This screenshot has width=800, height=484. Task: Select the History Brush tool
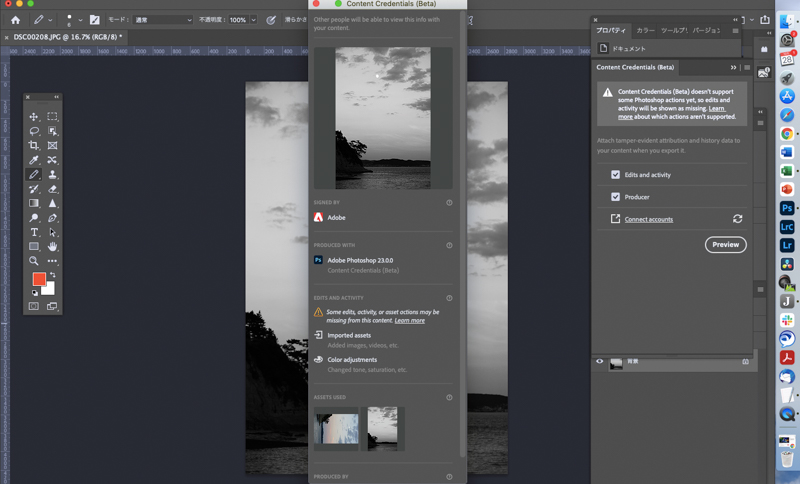pyautogui.click(x=34, y=189)
